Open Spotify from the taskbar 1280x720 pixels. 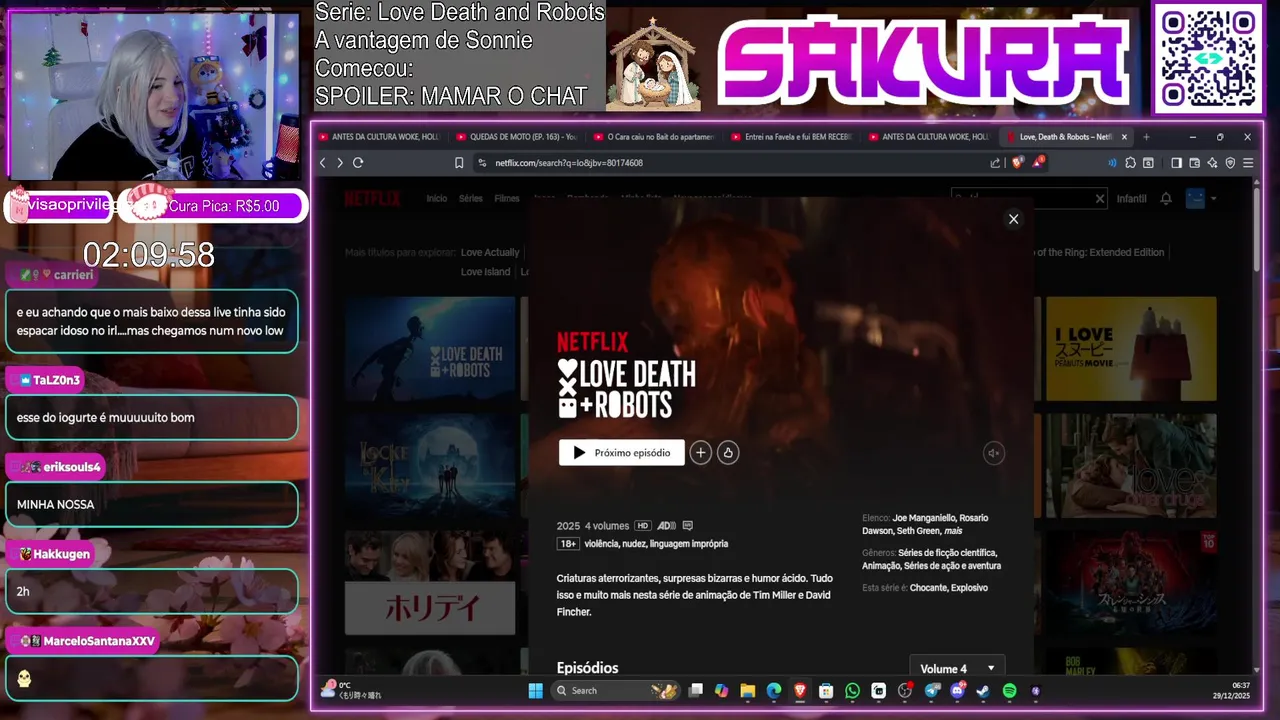[1009, 691]
